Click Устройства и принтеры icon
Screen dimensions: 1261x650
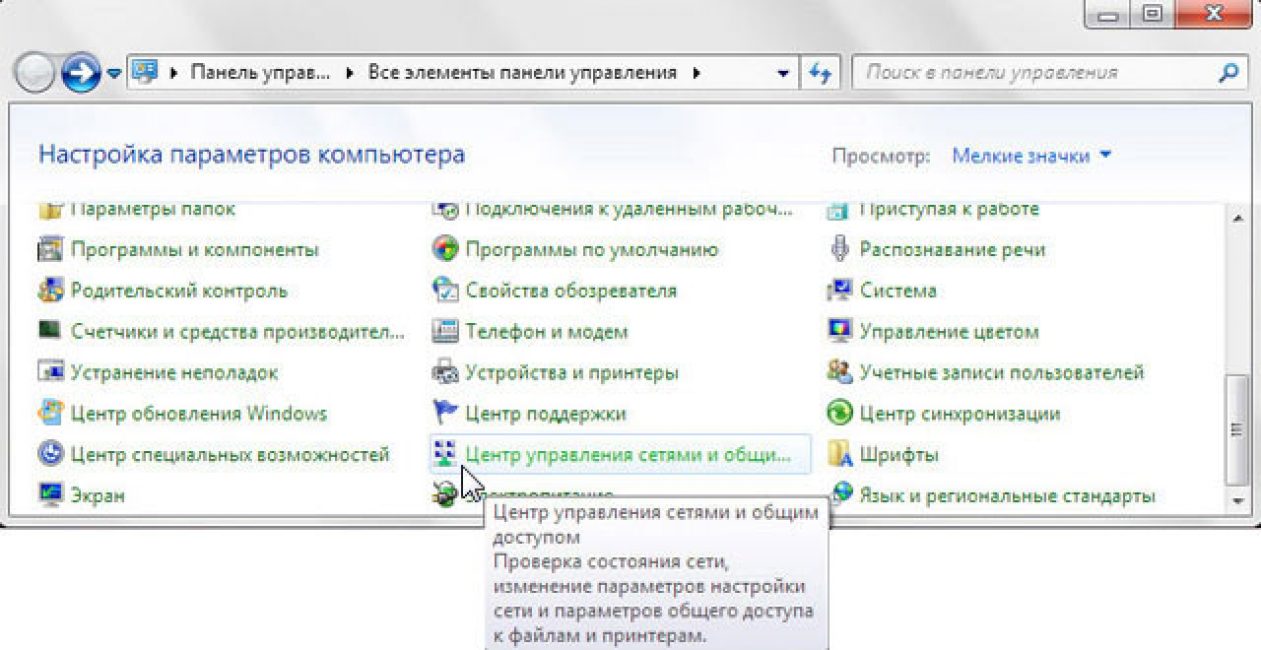445,372
